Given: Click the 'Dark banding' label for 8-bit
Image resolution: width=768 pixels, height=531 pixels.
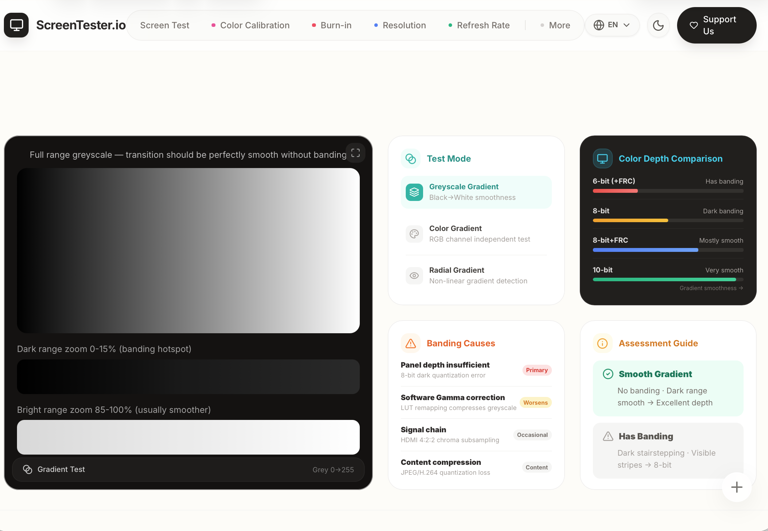Looking at the screenshot, I should [723, 211].
